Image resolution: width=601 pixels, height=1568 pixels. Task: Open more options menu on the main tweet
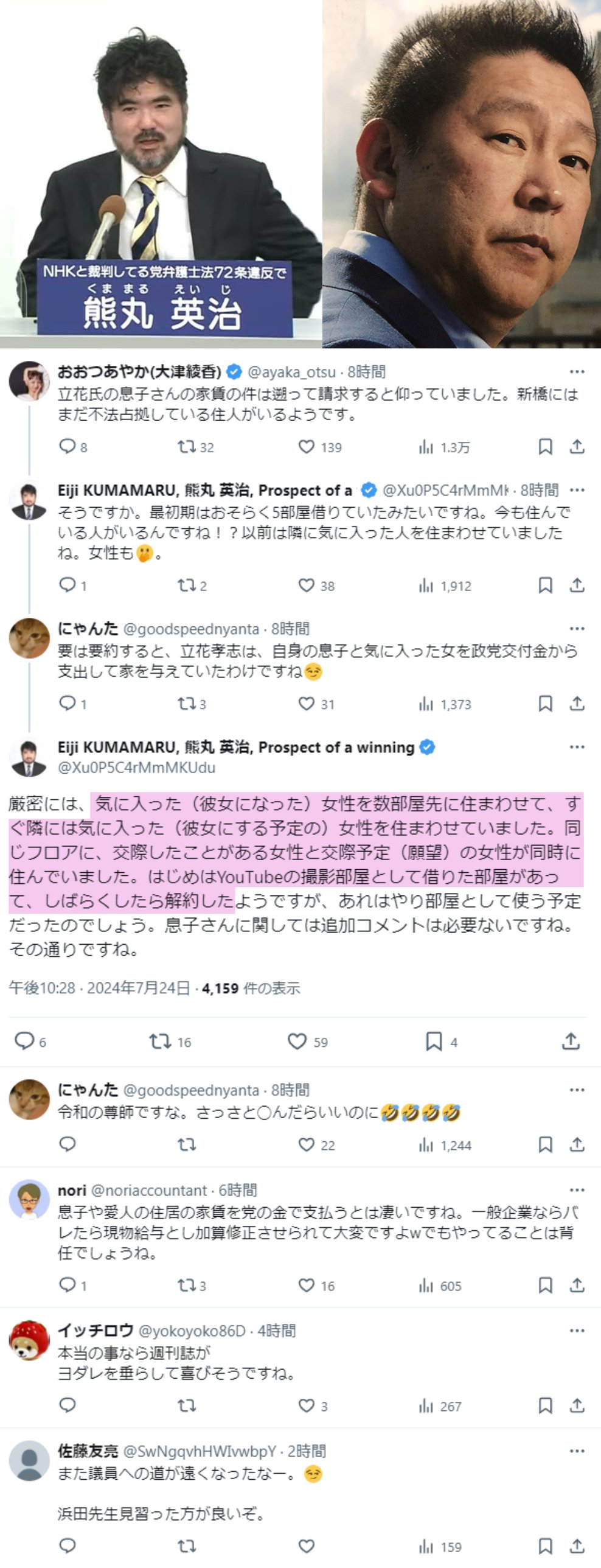coord(577,747)
